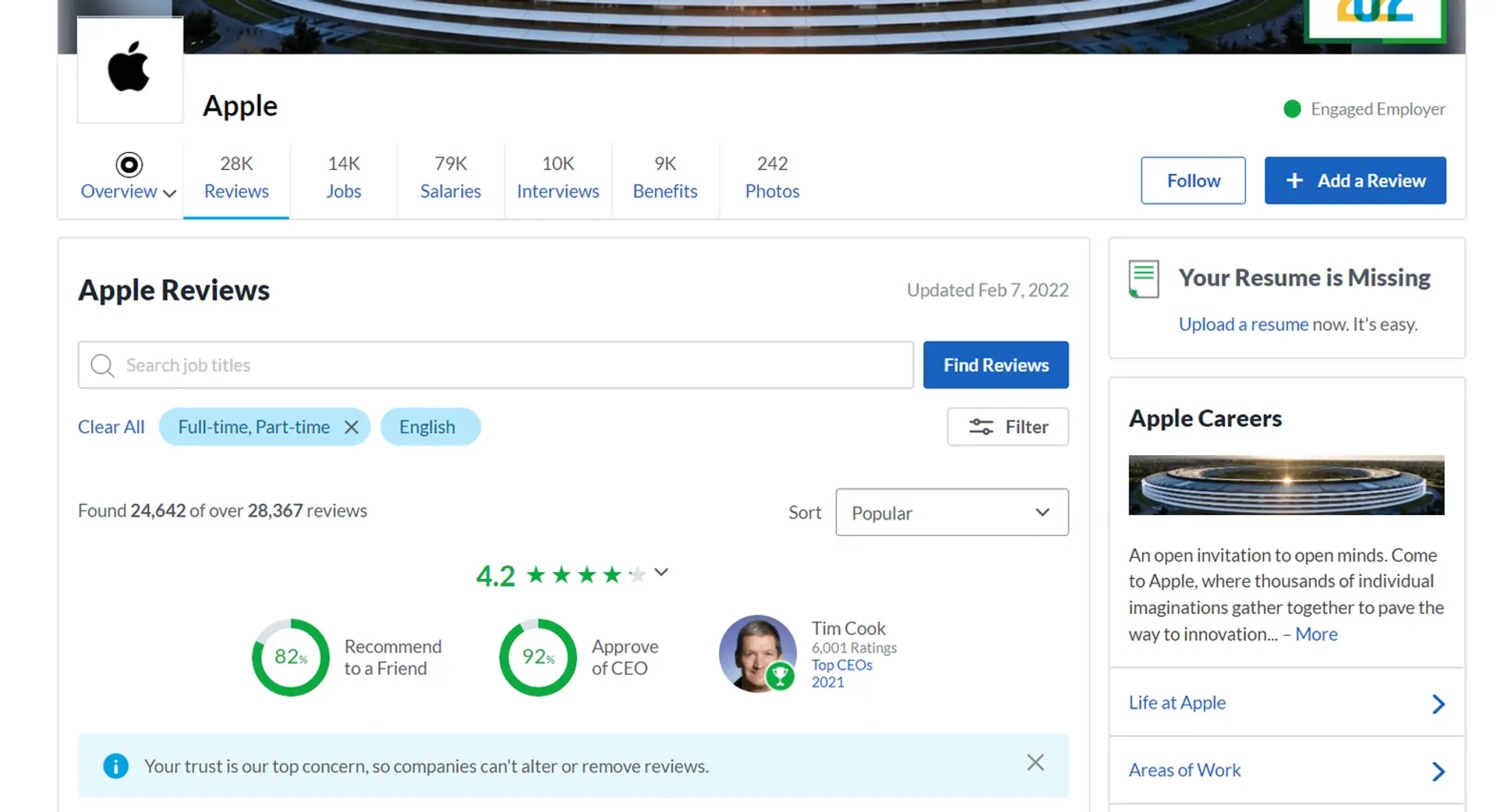Switch to the Salaries tab

(x=450, y=178)
